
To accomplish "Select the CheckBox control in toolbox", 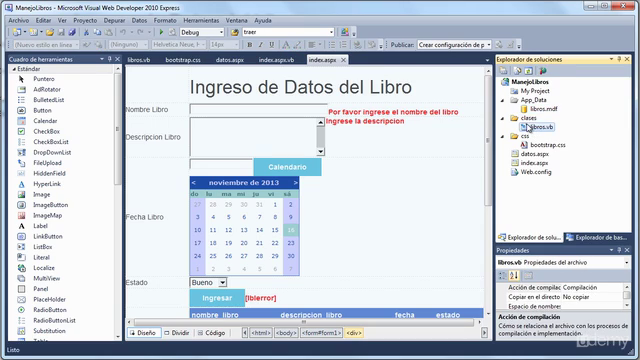I will pos(46,131).
